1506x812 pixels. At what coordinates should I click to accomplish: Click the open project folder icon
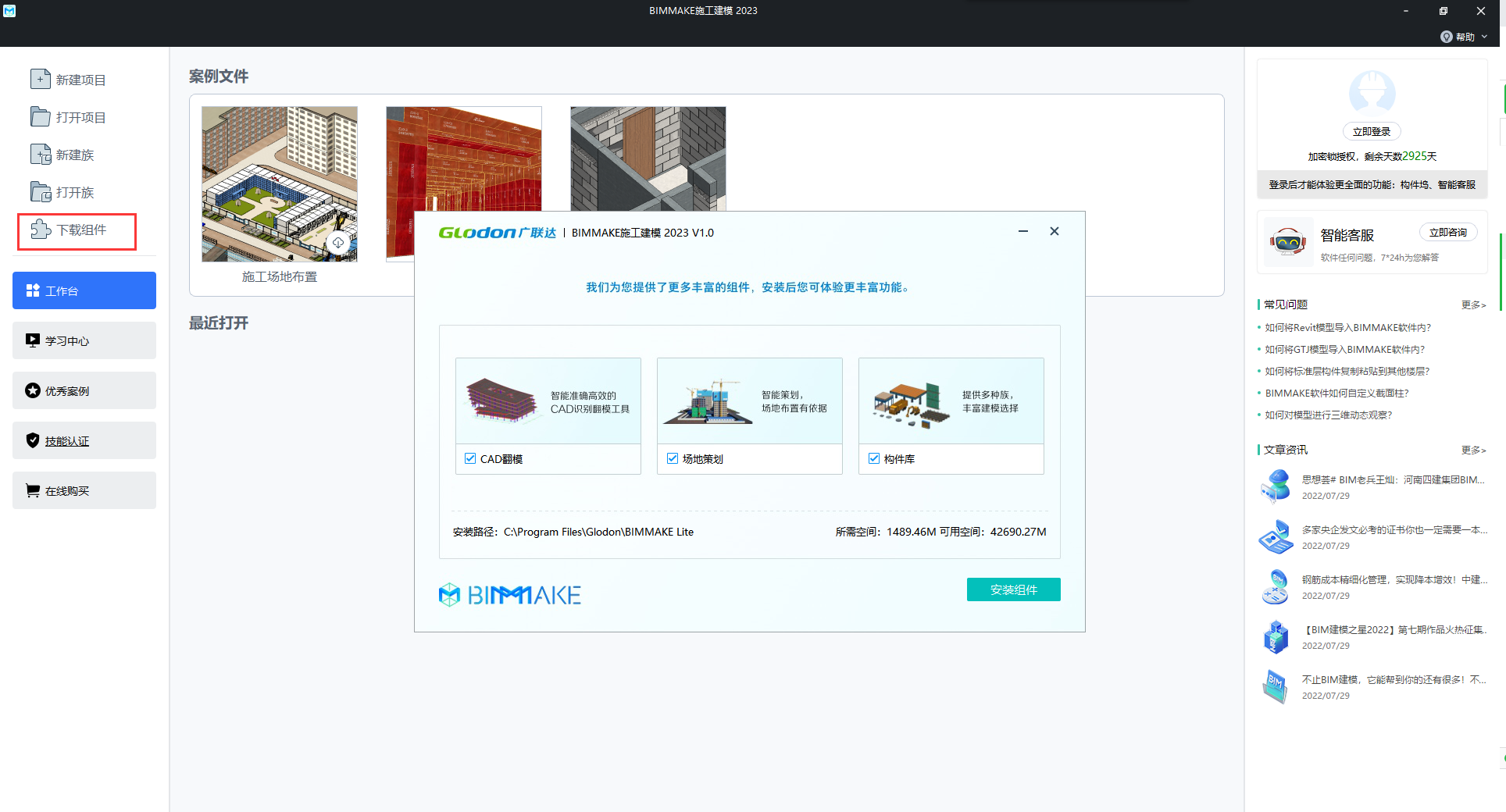click(41, 116)
